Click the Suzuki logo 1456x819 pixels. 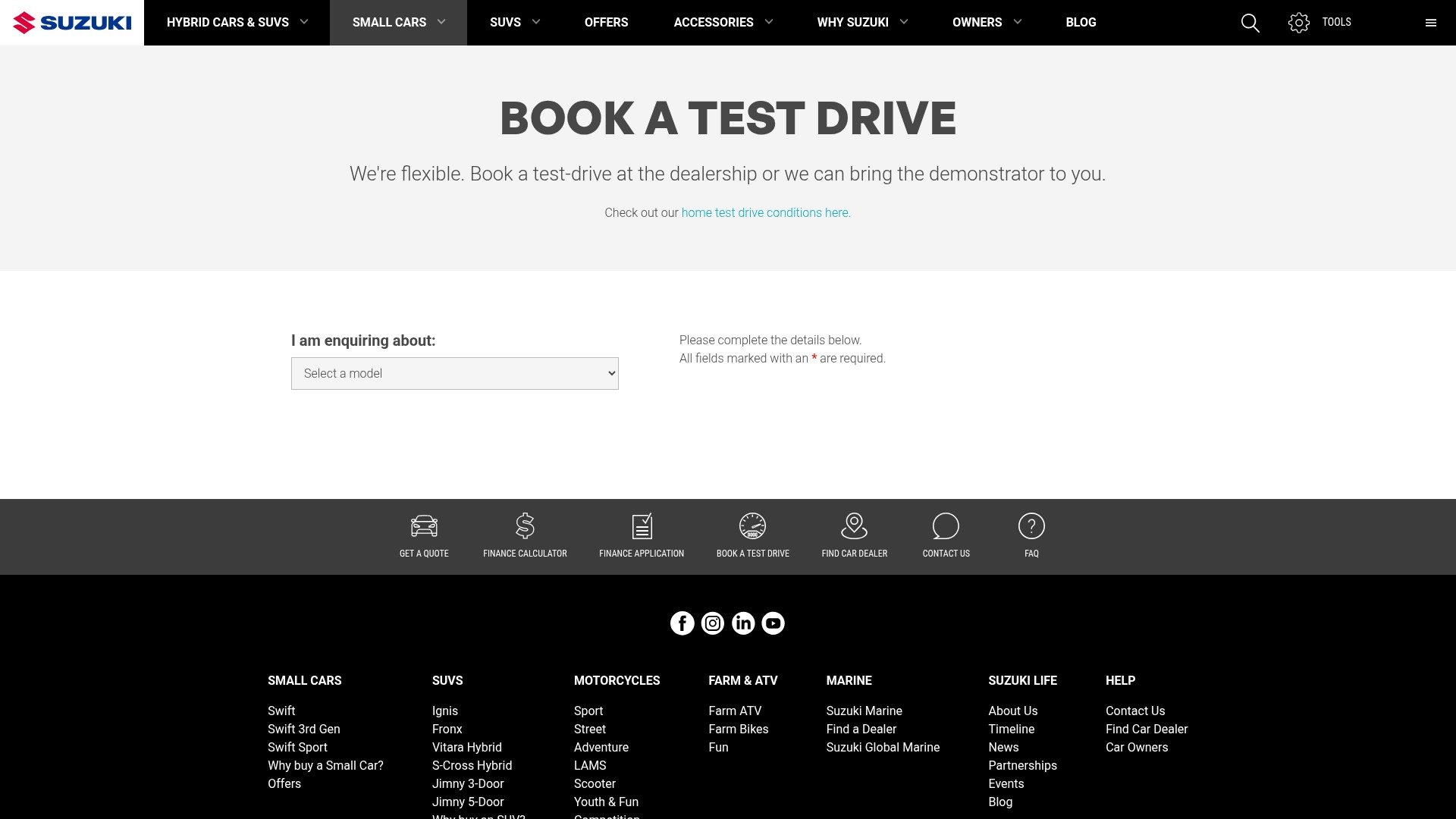[72, 23]
